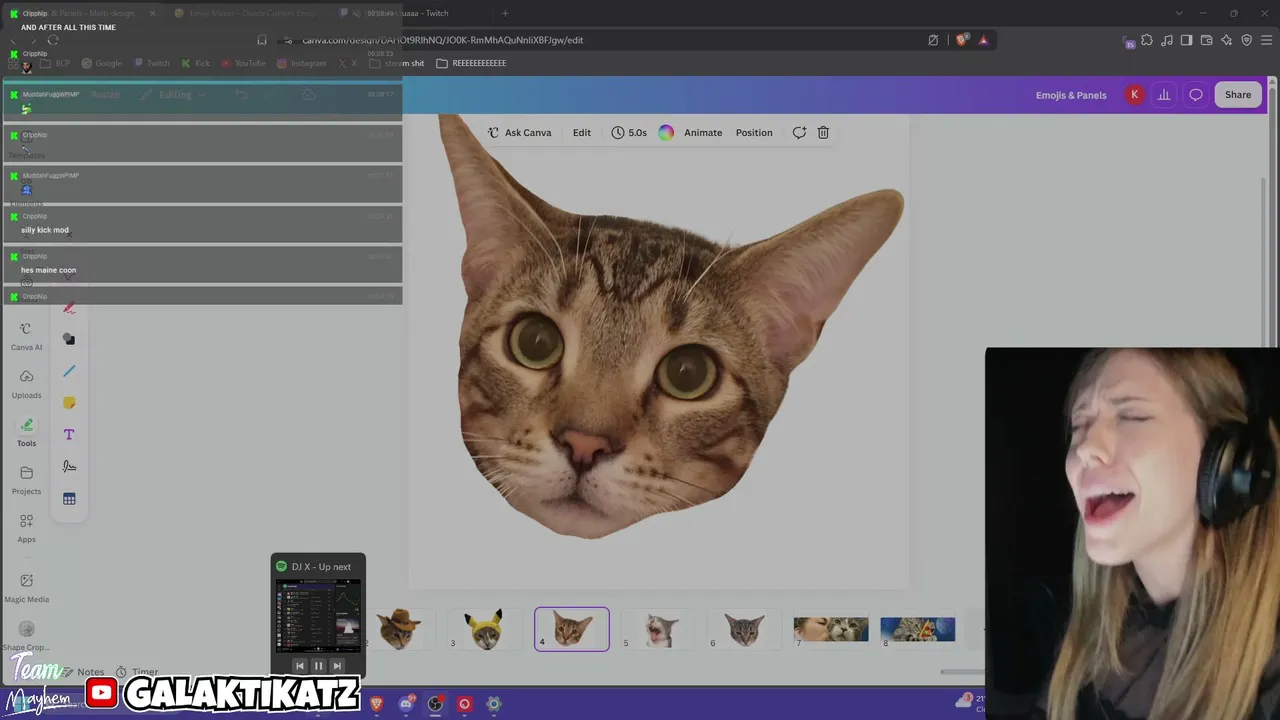Click Edit in the image toolbar
The height and width of the screenshot is (720, 1280).
pos(582,132)
